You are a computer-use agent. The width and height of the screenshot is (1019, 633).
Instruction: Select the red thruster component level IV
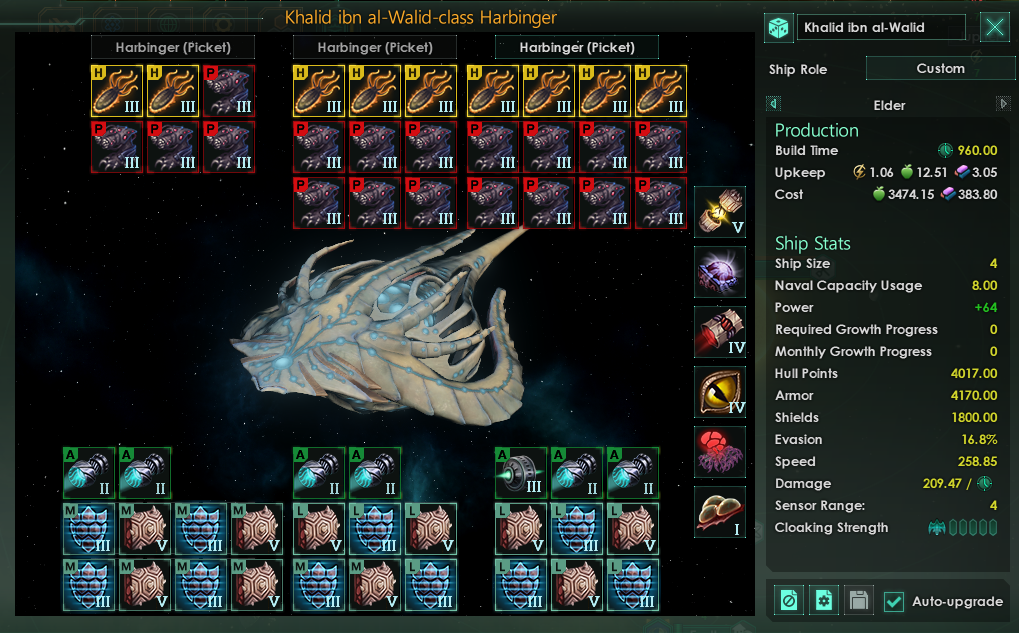coord(720,332)
